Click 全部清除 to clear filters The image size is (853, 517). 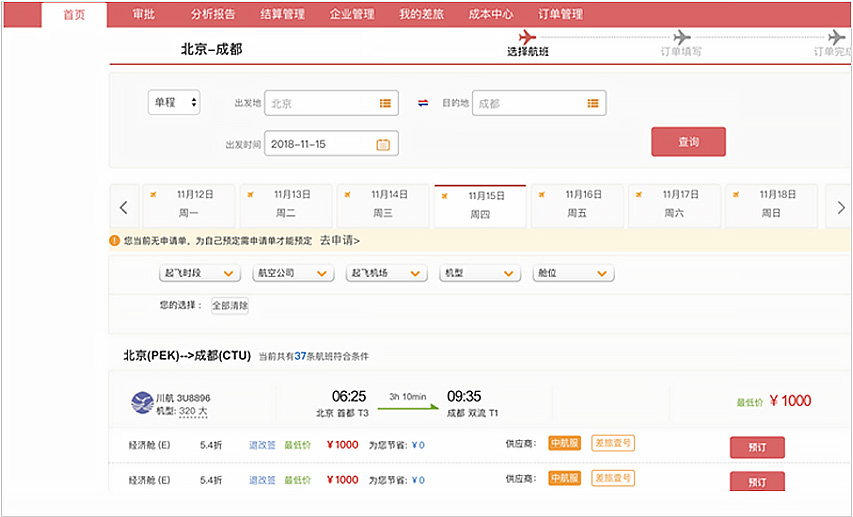(229, 305)
